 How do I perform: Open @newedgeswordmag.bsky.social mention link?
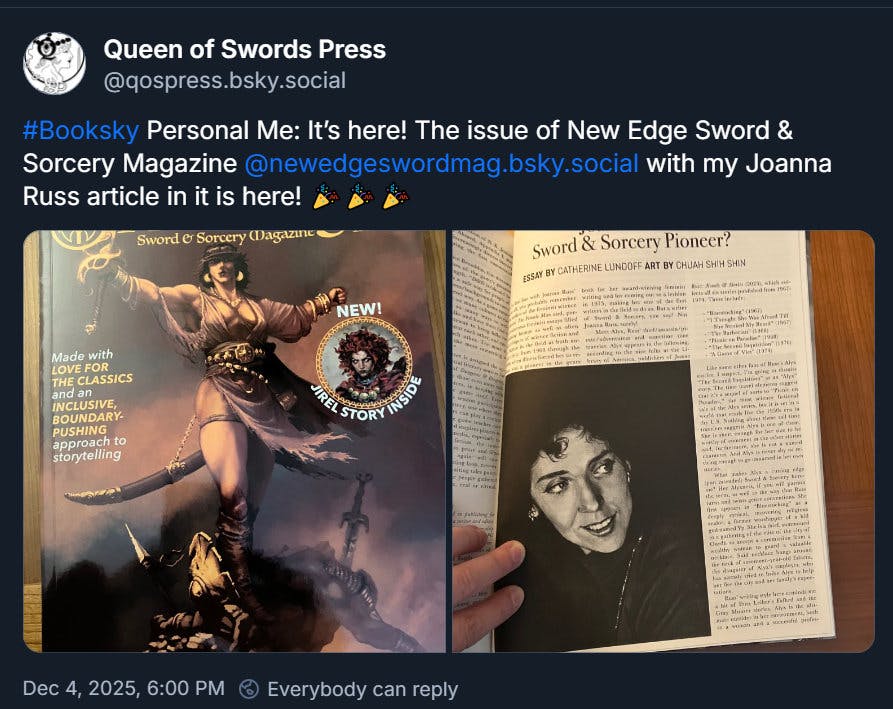click(x=441, y=164)
